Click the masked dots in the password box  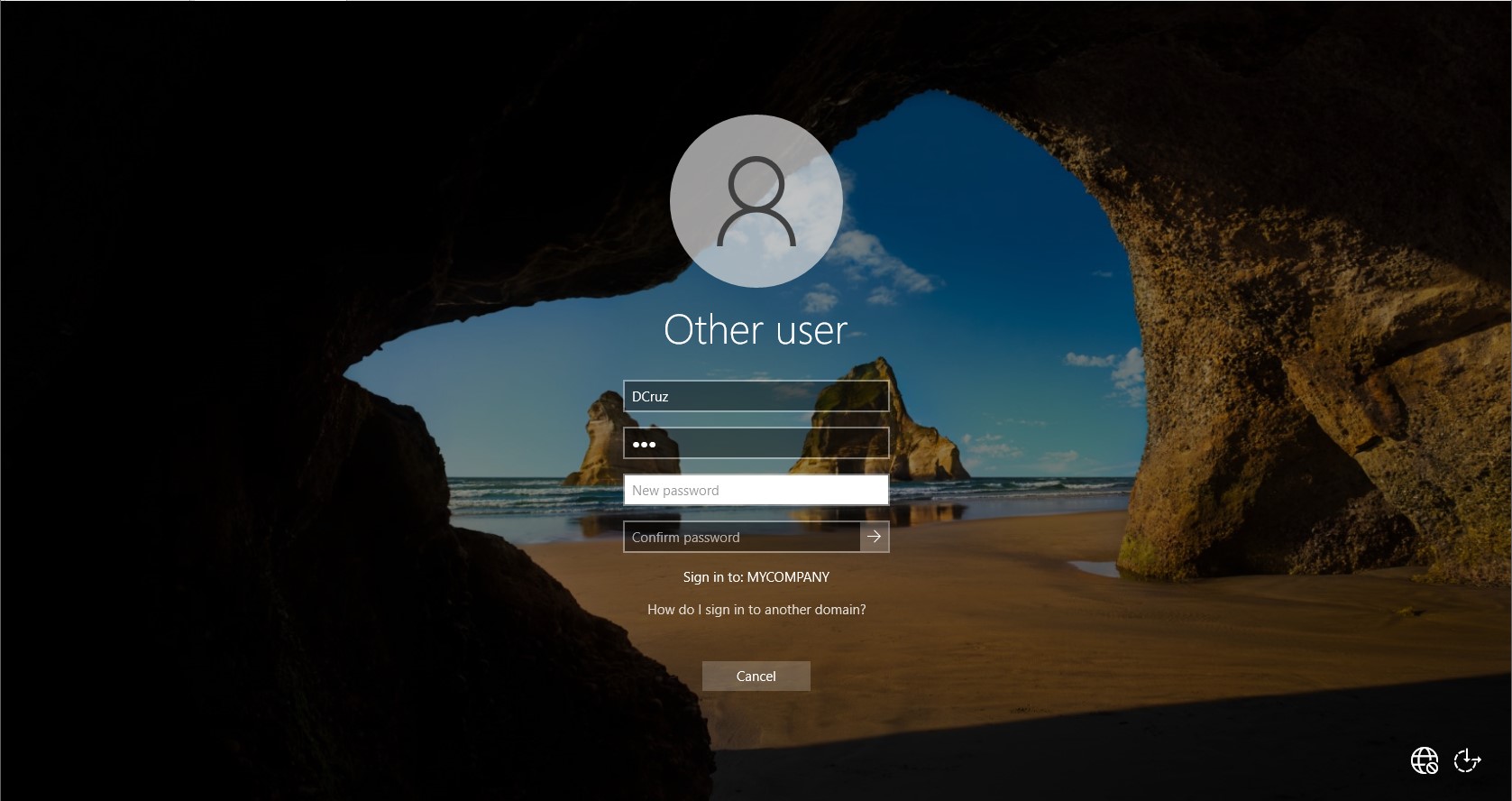coord(644,445)
